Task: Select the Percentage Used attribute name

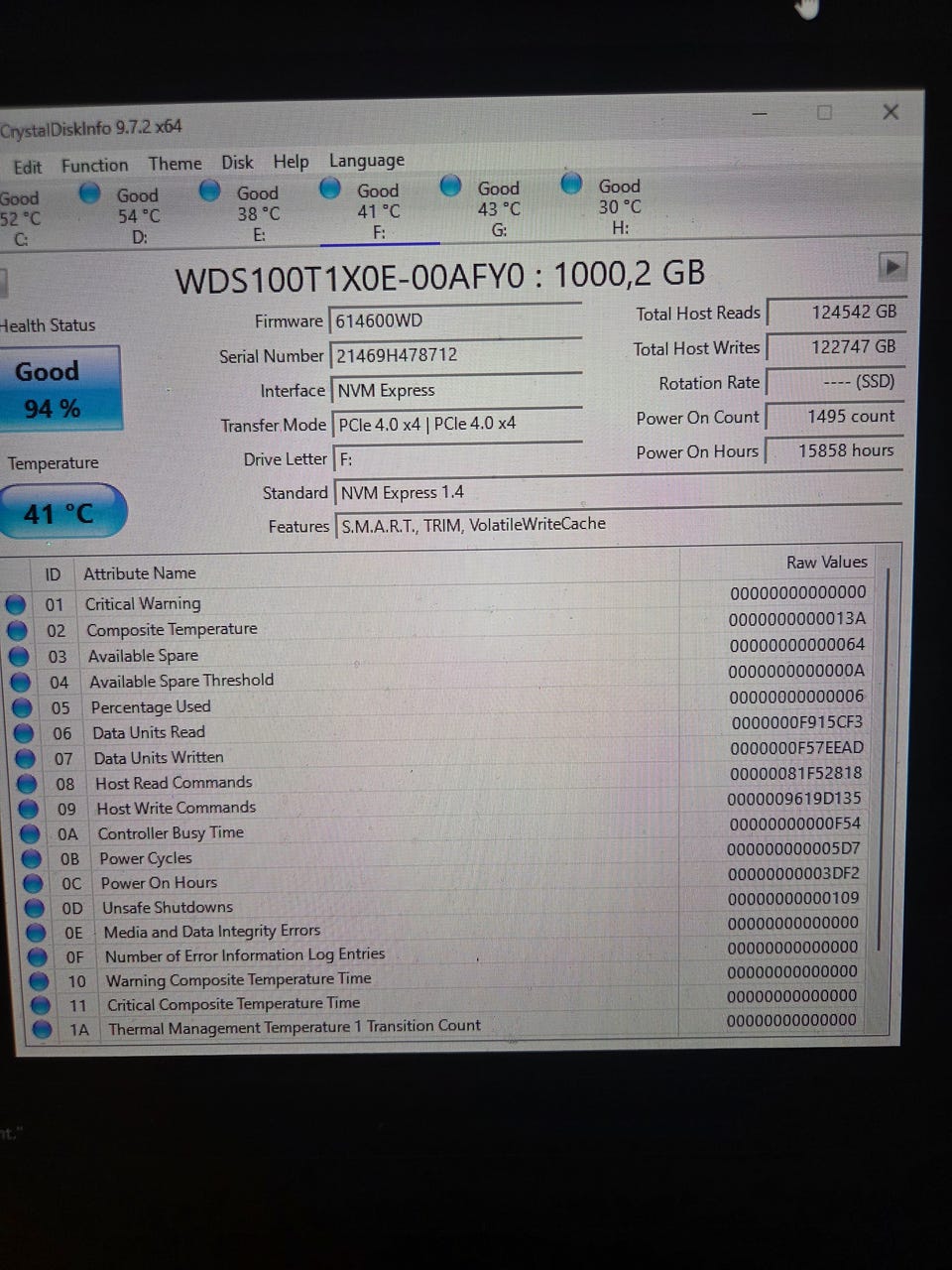Action: (151, 706)
